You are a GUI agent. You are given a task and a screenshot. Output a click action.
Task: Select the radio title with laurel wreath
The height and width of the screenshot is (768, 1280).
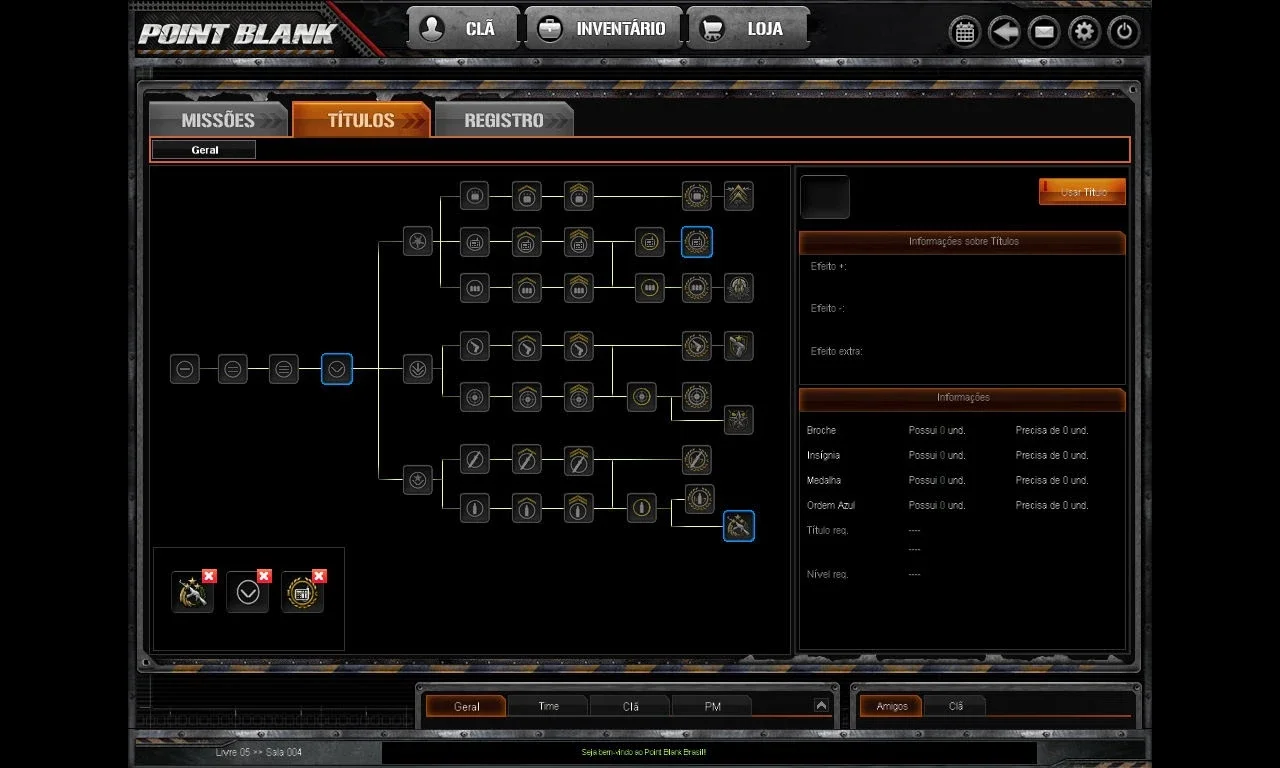[x=697, y=241]
